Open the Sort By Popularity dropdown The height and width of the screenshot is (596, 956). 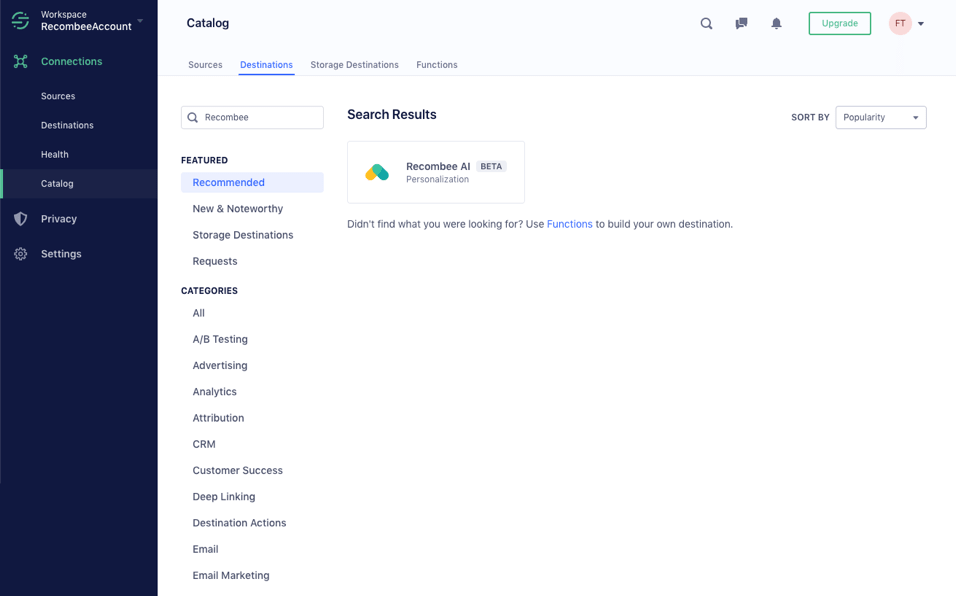pos(880,117)
